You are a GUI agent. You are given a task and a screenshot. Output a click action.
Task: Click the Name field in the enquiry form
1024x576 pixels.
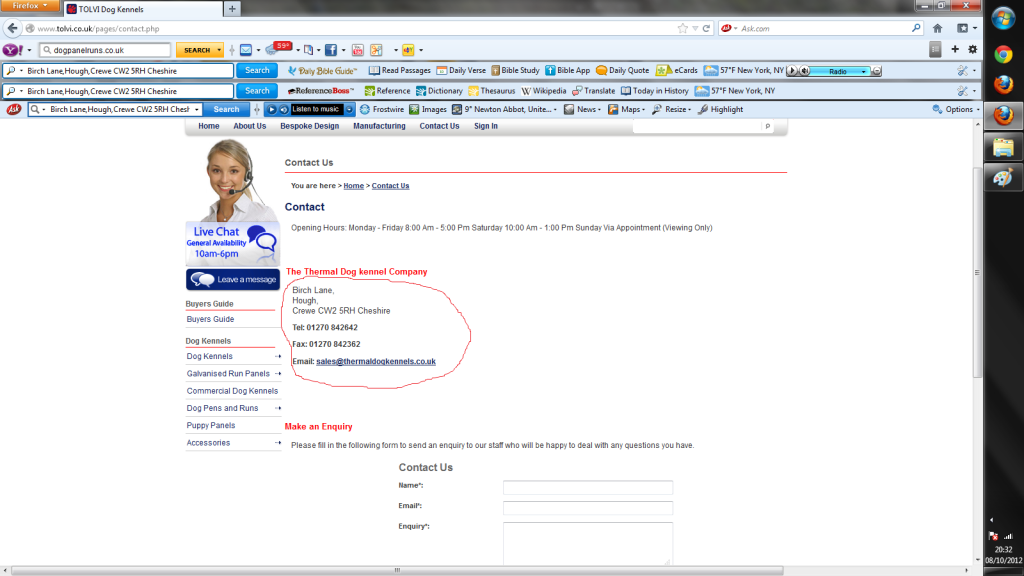click(588, 487)
